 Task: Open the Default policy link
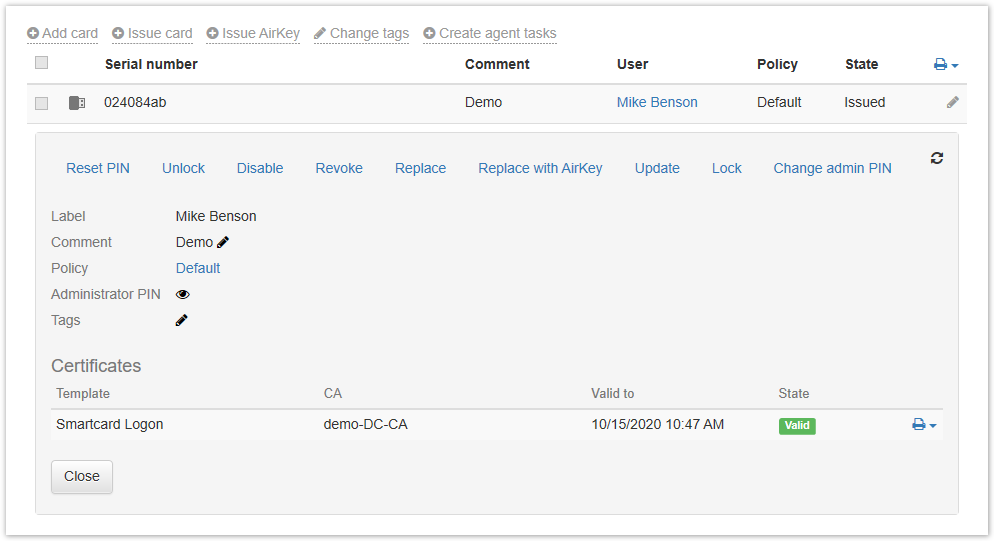pyautogui.click(x=198, y=268)
